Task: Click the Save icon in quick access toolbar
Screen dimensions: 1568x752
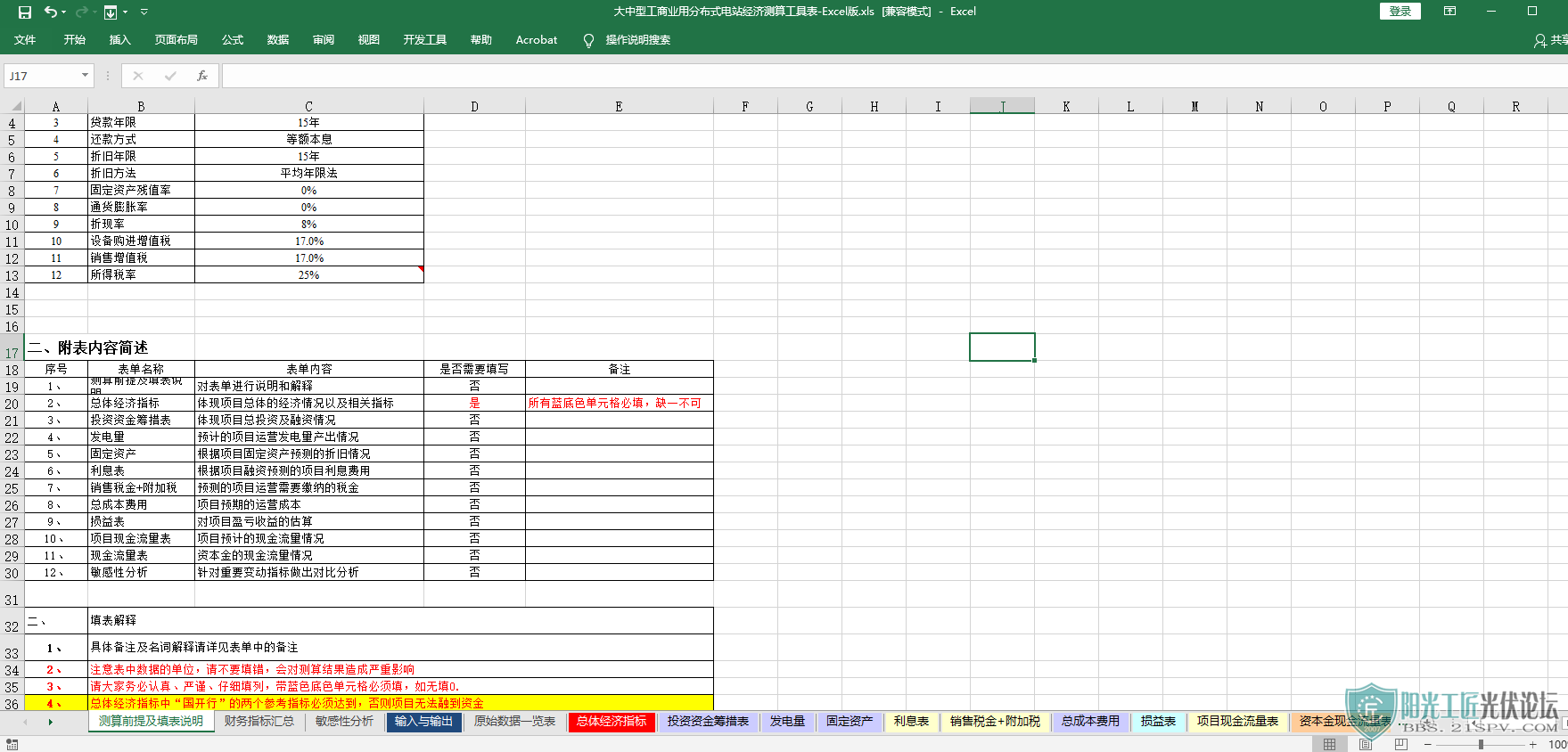Action: (25, 12)
